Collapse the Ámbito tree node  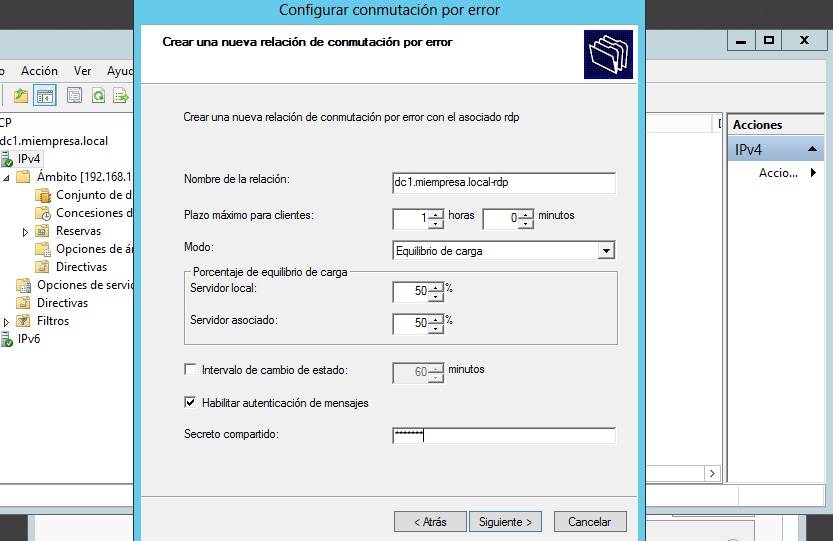click(x=6, y=177)
